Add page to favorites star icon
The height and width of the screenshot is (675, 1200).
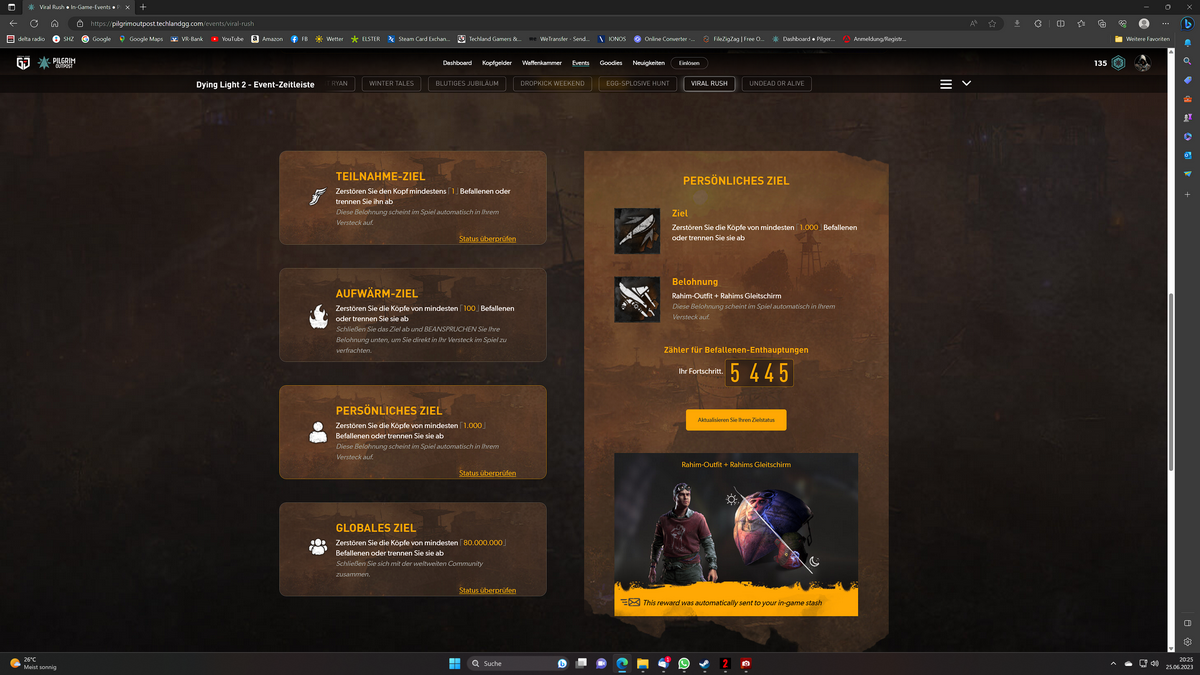992,23
